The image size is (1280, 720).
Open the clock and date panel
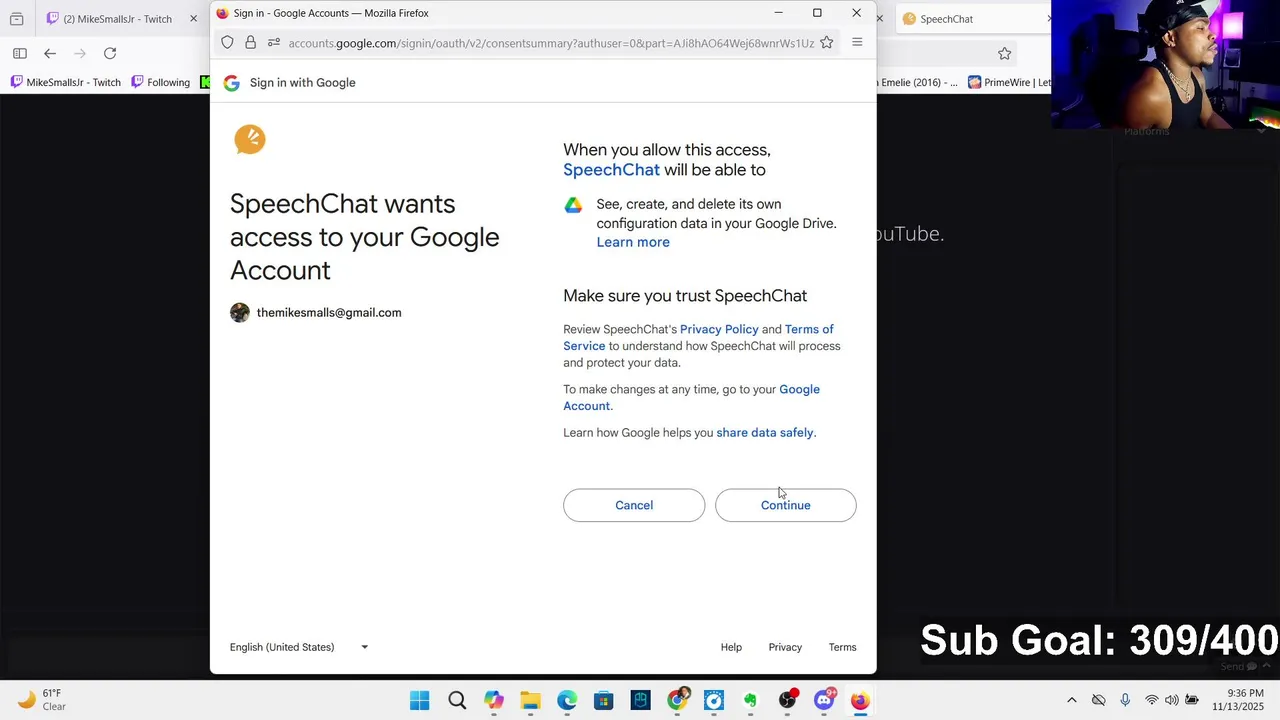pos(1238,700)
